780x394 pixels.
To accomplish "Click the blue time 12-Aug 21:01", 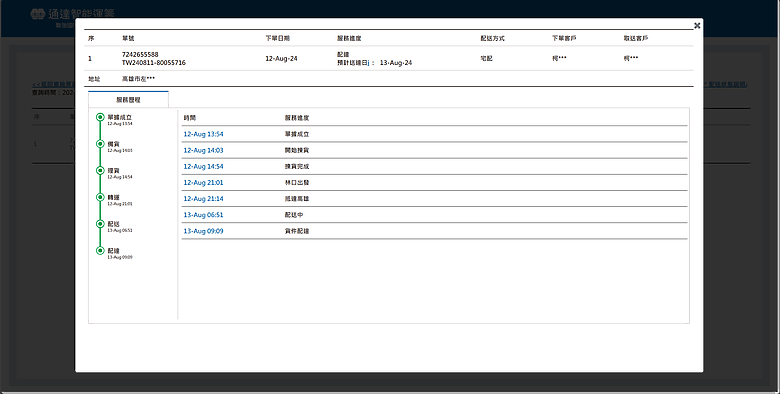I will click(203, 183).
